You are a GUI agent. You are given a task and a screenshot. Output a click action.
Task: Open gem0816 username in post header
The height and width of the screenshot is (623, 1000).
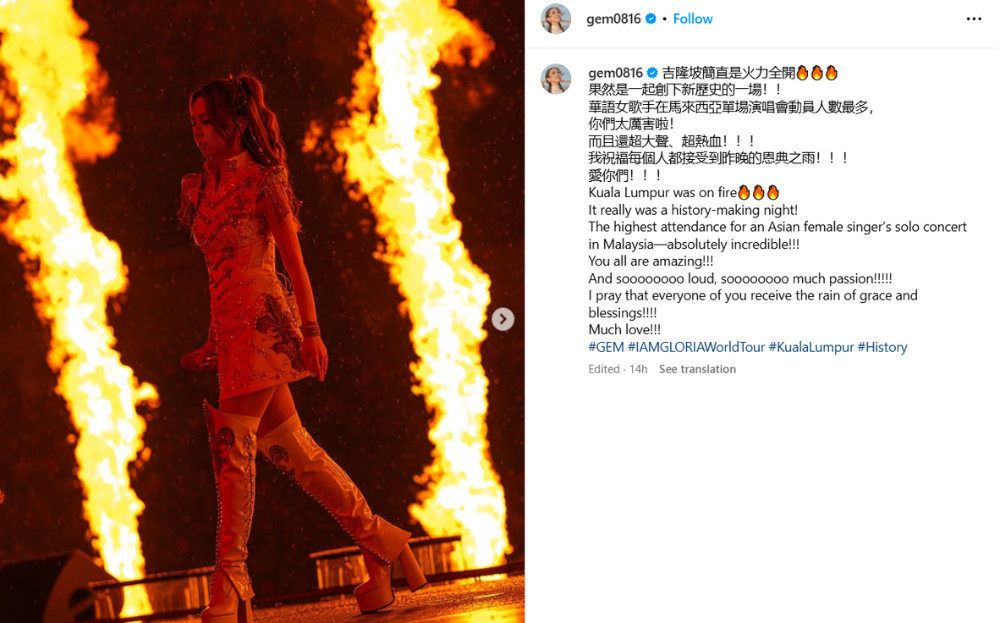(x=614, y=19)
